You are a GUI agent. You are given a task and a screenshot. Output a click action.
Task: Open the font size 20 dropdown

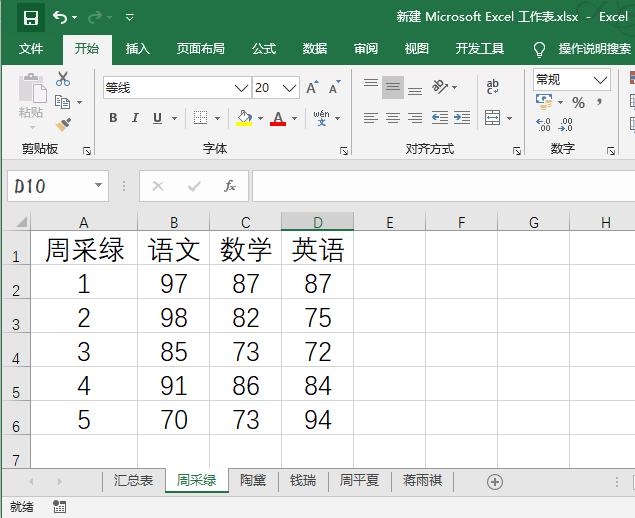coord(289,88)
